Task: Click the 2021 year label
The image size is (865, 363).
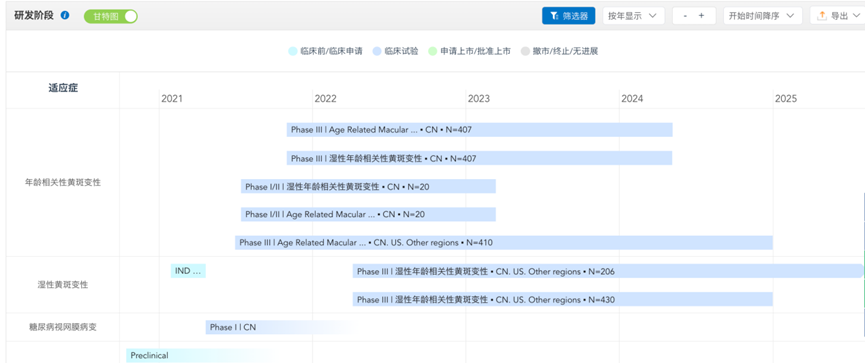Action: click(172, 99)
